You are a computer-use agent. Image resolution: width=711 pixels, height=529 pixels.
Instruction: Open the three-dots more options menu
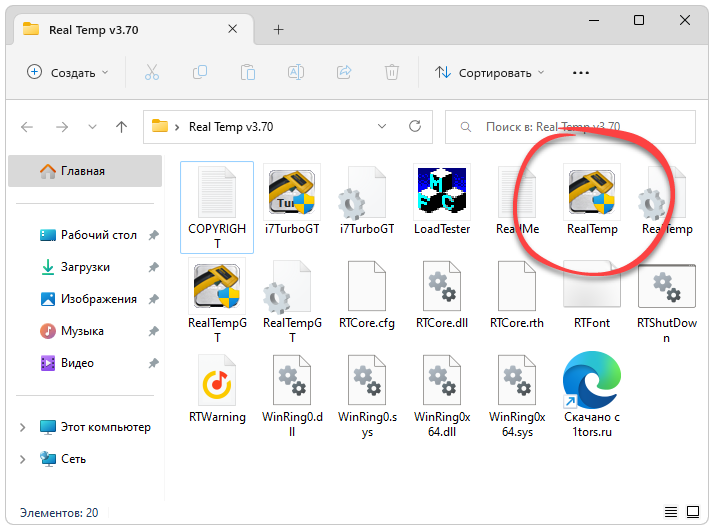(x=580, y=73)
